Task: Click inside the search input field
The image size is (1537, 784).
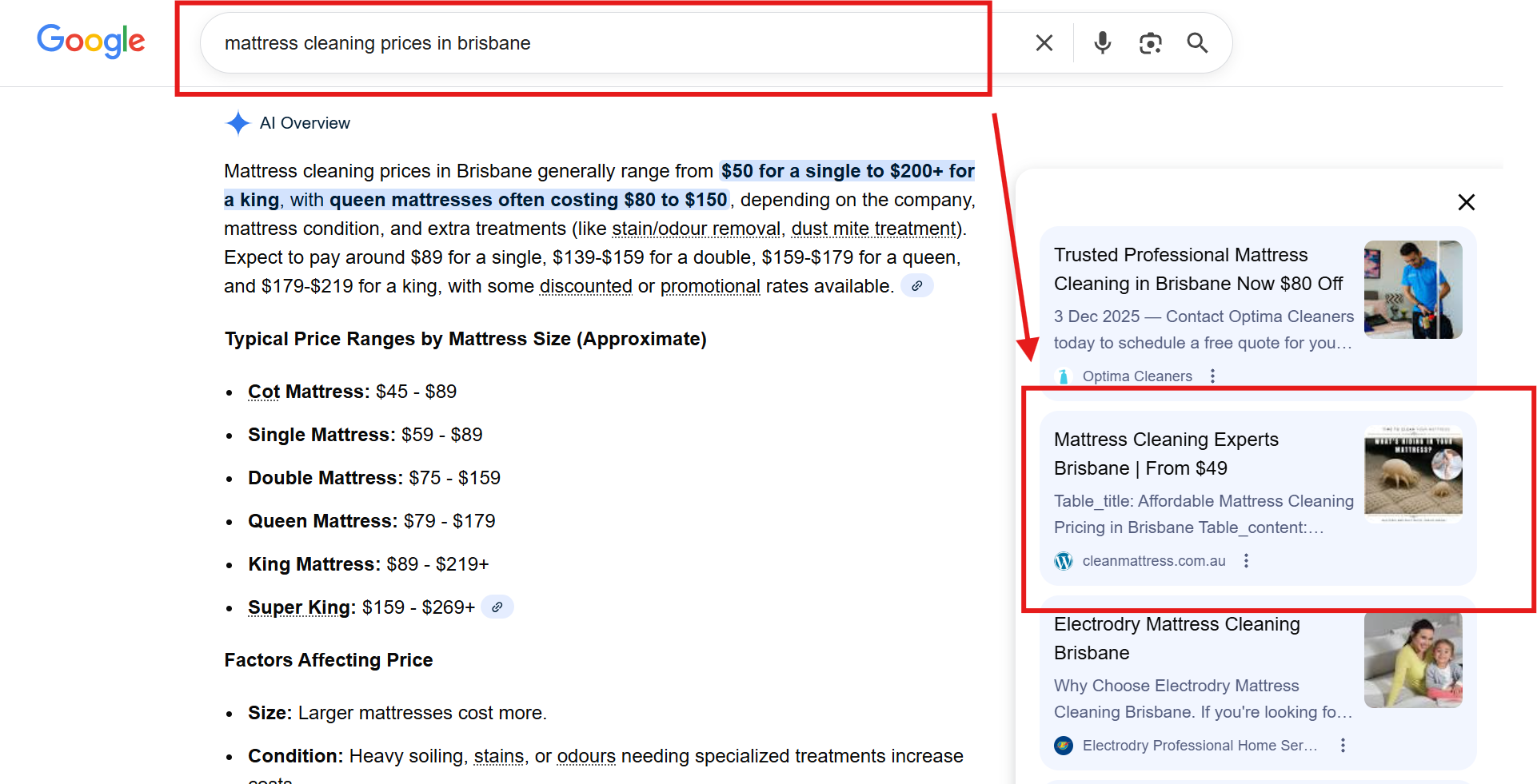Action: click(x=560, y=43)
